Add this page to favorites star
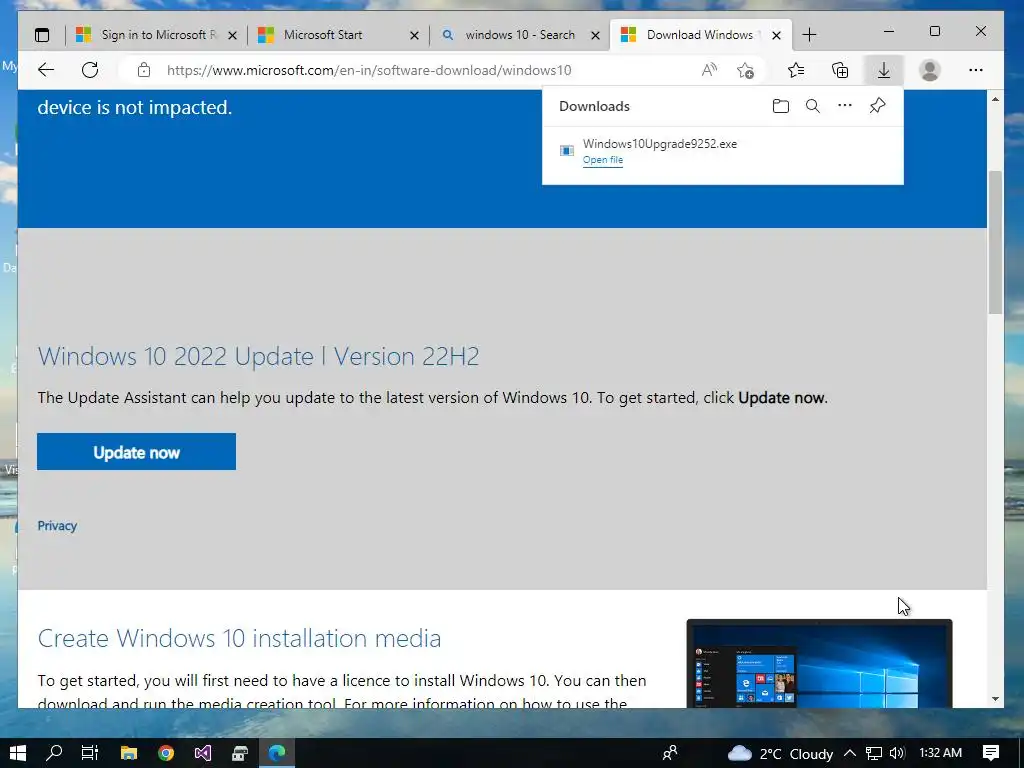1024x768 pixels. point(745,70)
